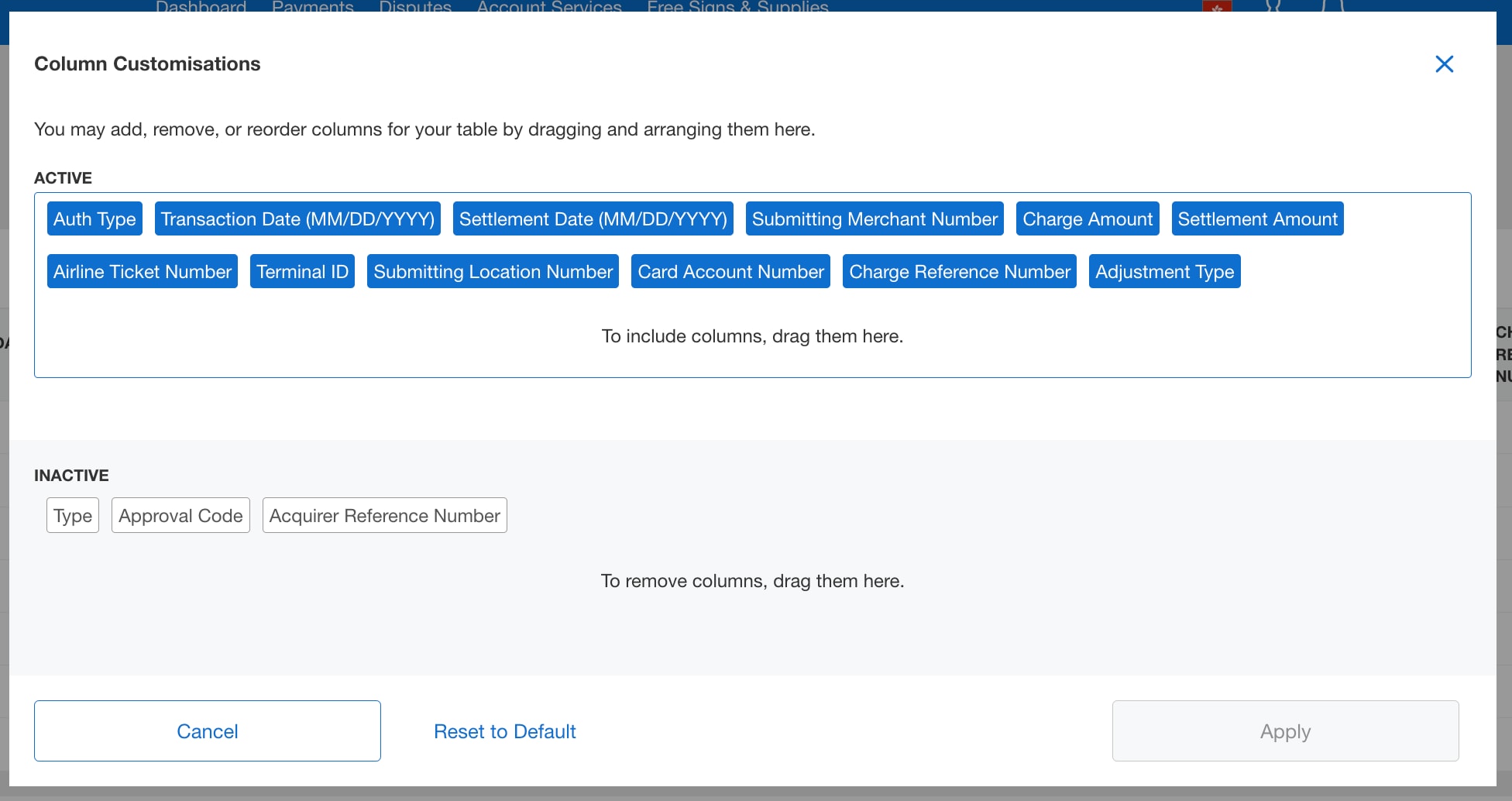Click Reset to Default link

coord(504,731)
